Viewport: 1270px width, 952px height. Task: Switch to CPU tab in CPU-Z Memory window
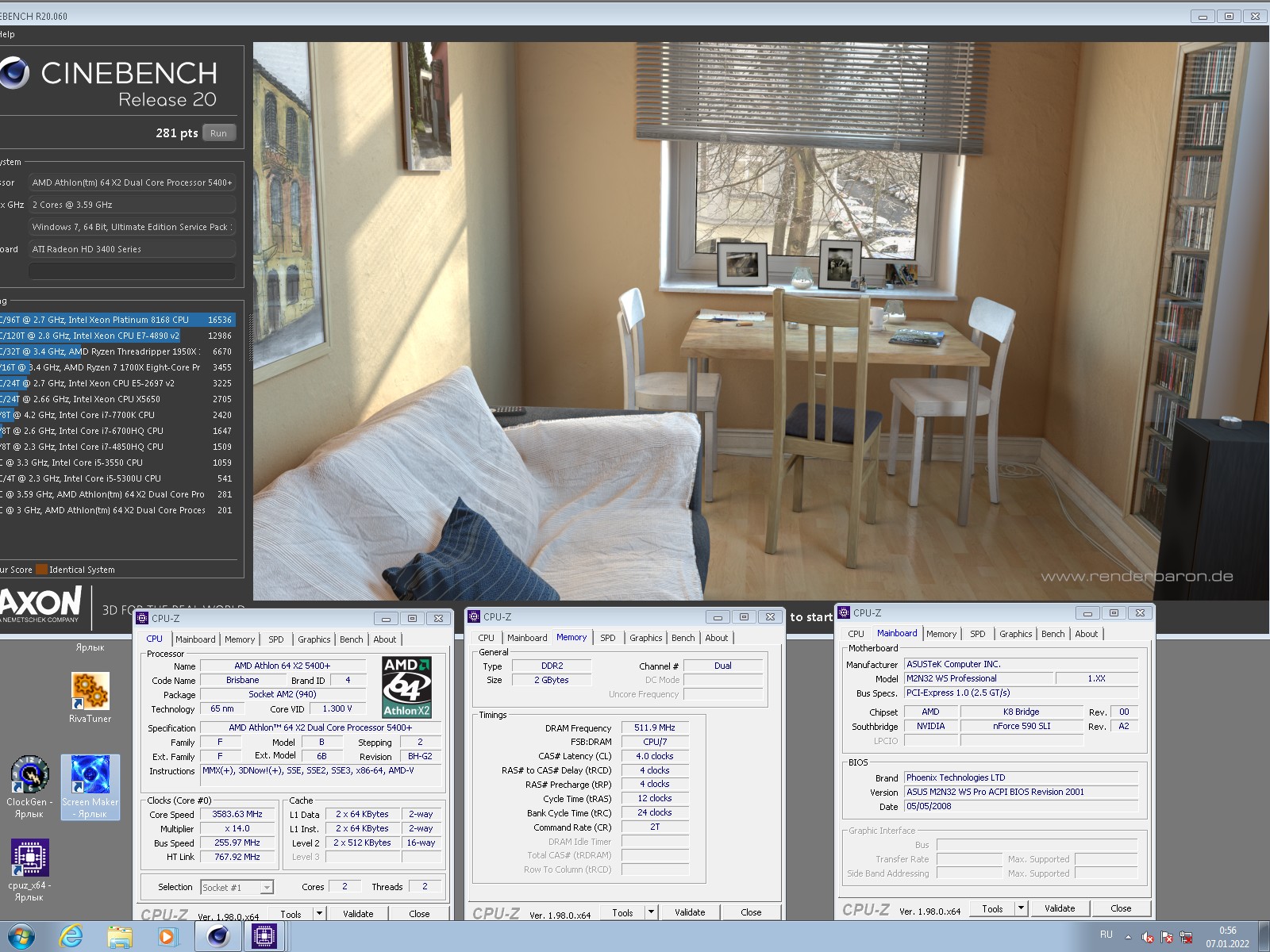click(486, 638)
